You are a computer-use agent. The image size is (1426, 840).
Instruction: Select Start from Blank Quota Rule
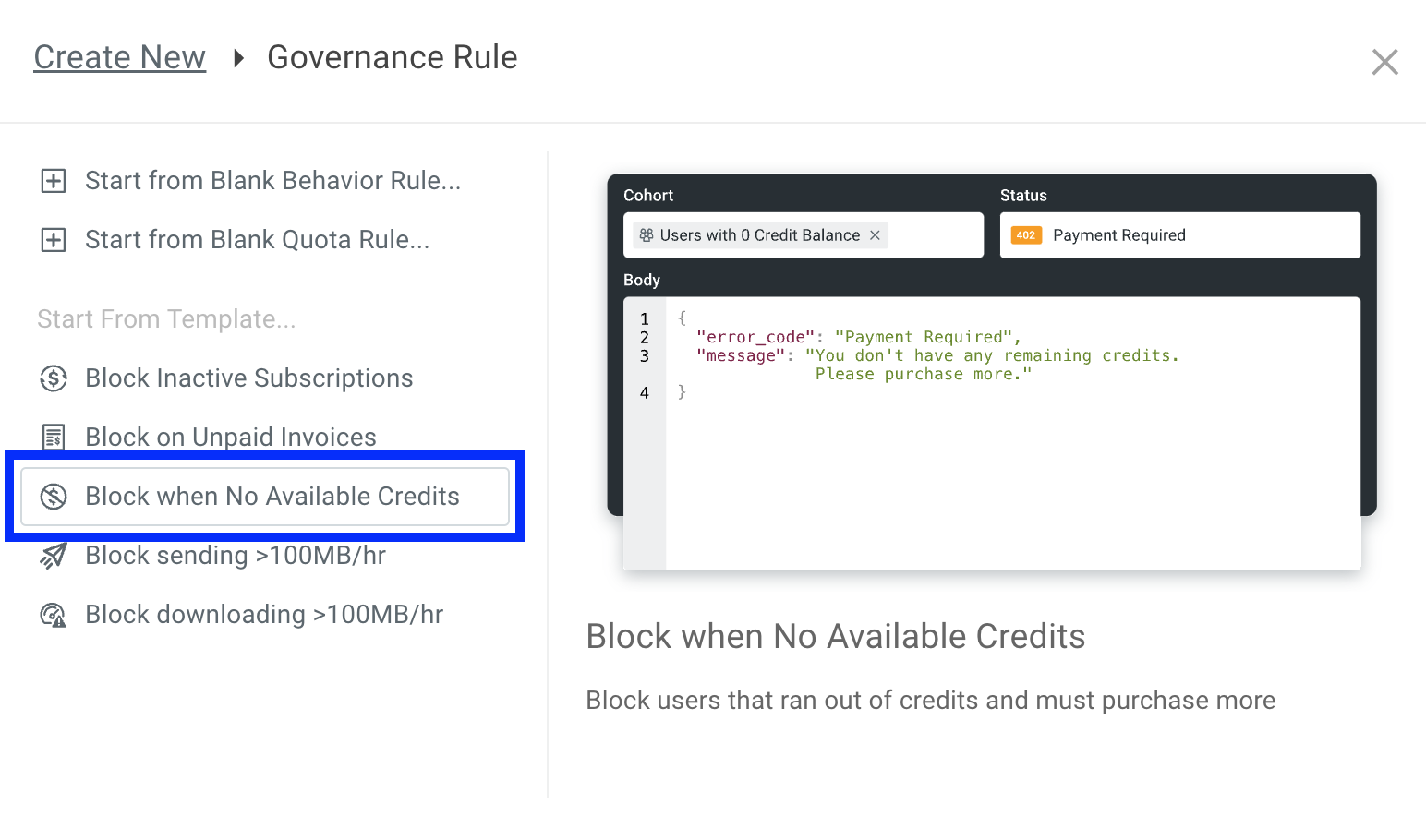coord(257,239)
